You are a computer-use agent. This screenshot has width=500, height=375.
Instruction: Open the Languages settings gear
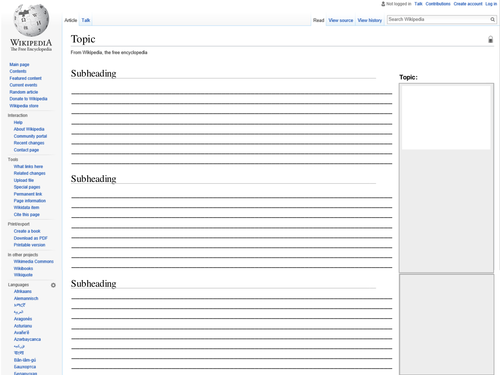[53, 285]
